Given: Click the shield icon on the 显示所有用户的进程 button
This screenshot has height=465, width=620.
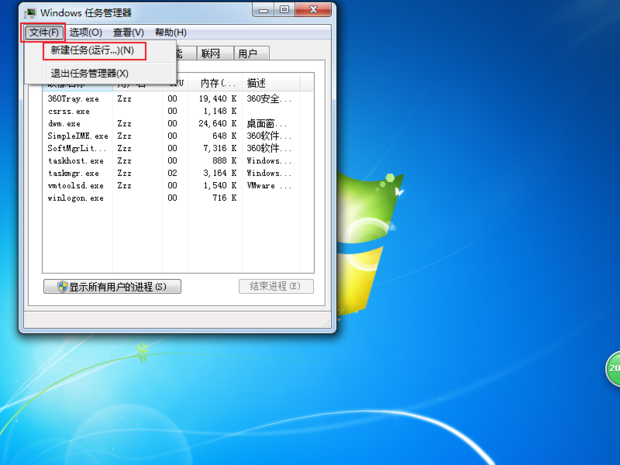Looking at the screenshot, I should (62, 287).
